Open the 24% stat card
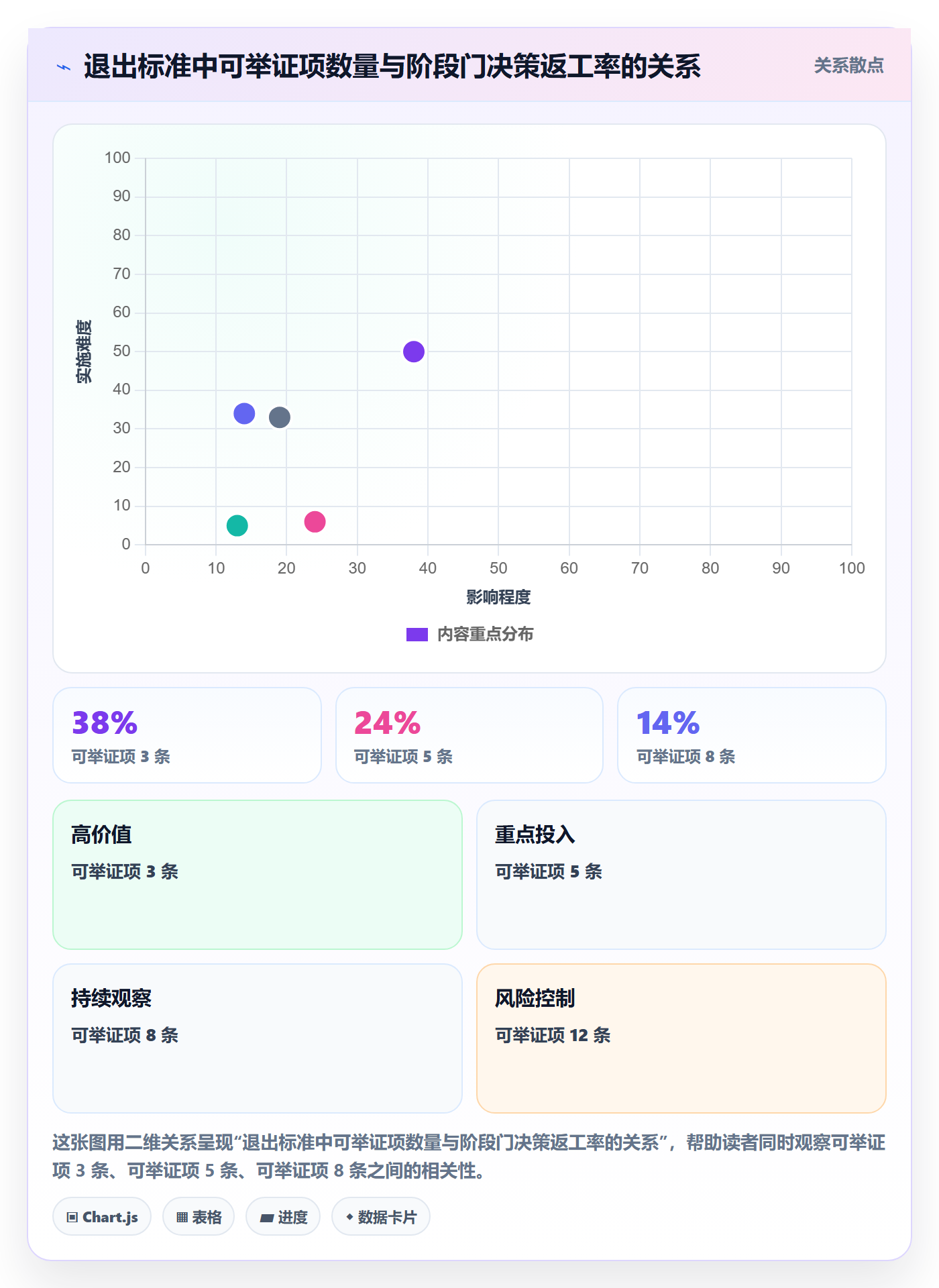This screenshot has width=939, height=1288. point(469,735)
